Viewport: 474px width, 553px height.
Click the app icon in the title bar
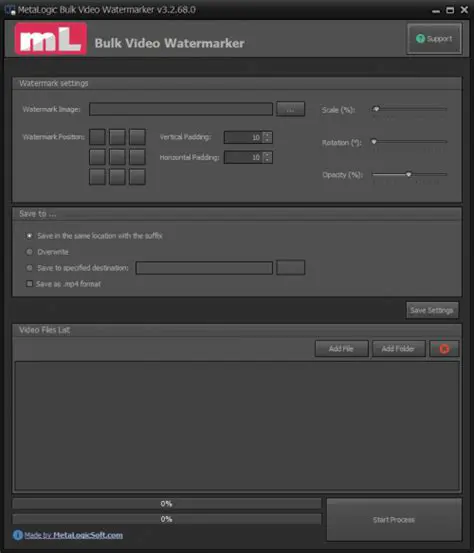[10, 10]
